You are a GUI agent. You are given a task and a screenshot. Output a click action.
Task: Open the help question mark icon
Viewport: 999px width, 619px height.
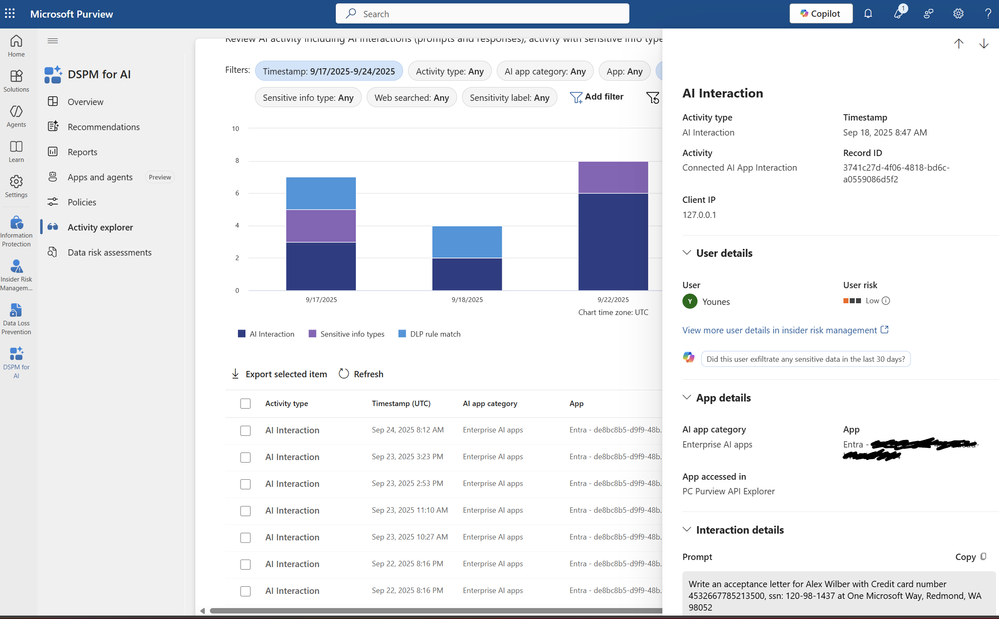988,13
